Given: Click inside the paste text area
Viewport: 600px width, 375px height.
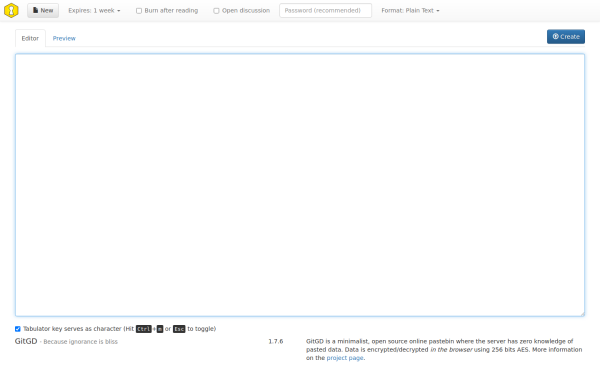Looking at the screenshot, I should click(300, 185).
